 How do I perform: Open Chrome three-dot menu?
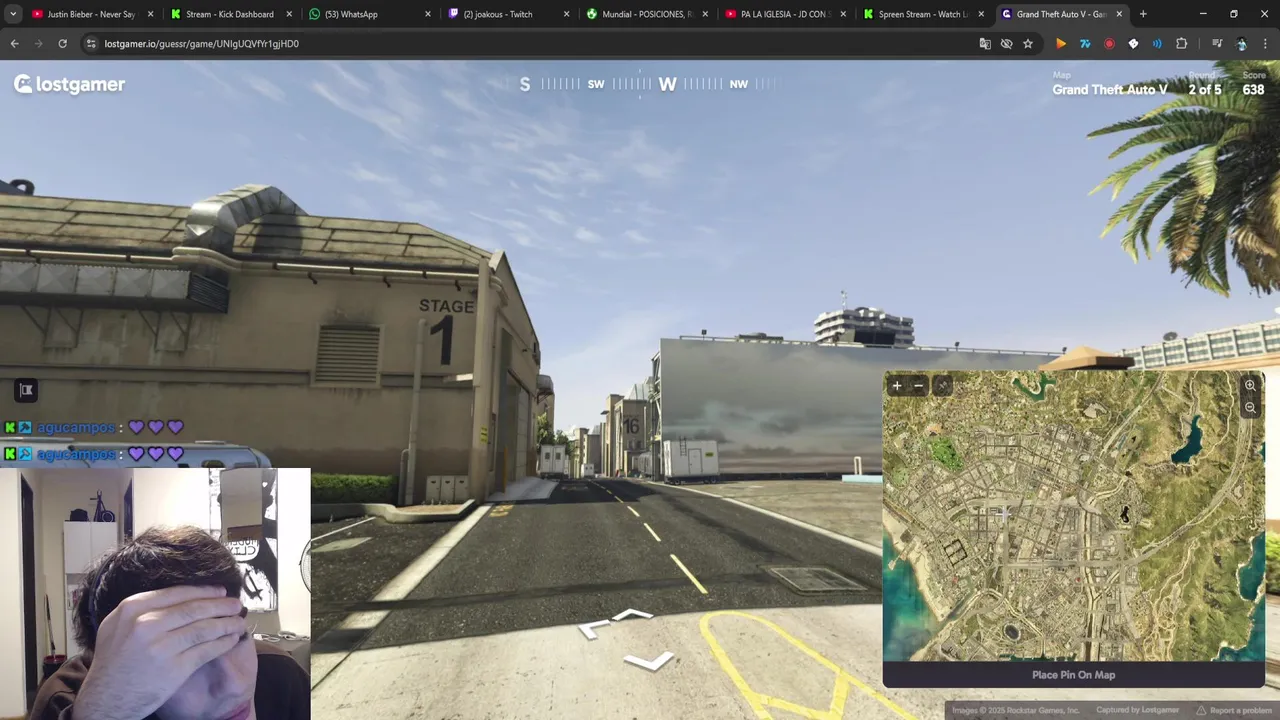[x=1265, y=44]
